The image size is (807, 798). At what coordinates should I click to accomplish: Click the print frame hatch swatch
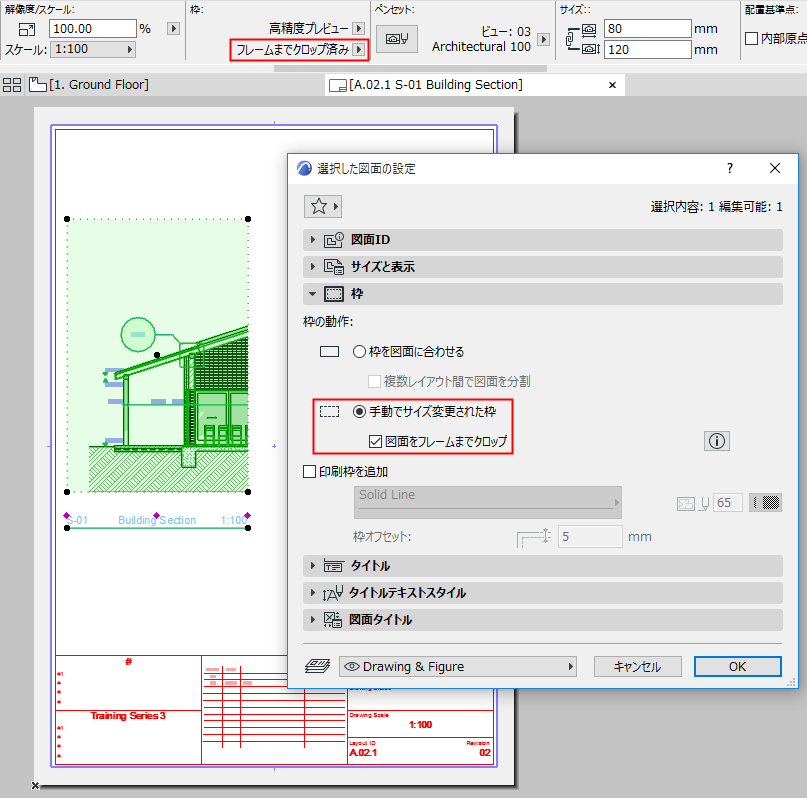click(765, 503)
